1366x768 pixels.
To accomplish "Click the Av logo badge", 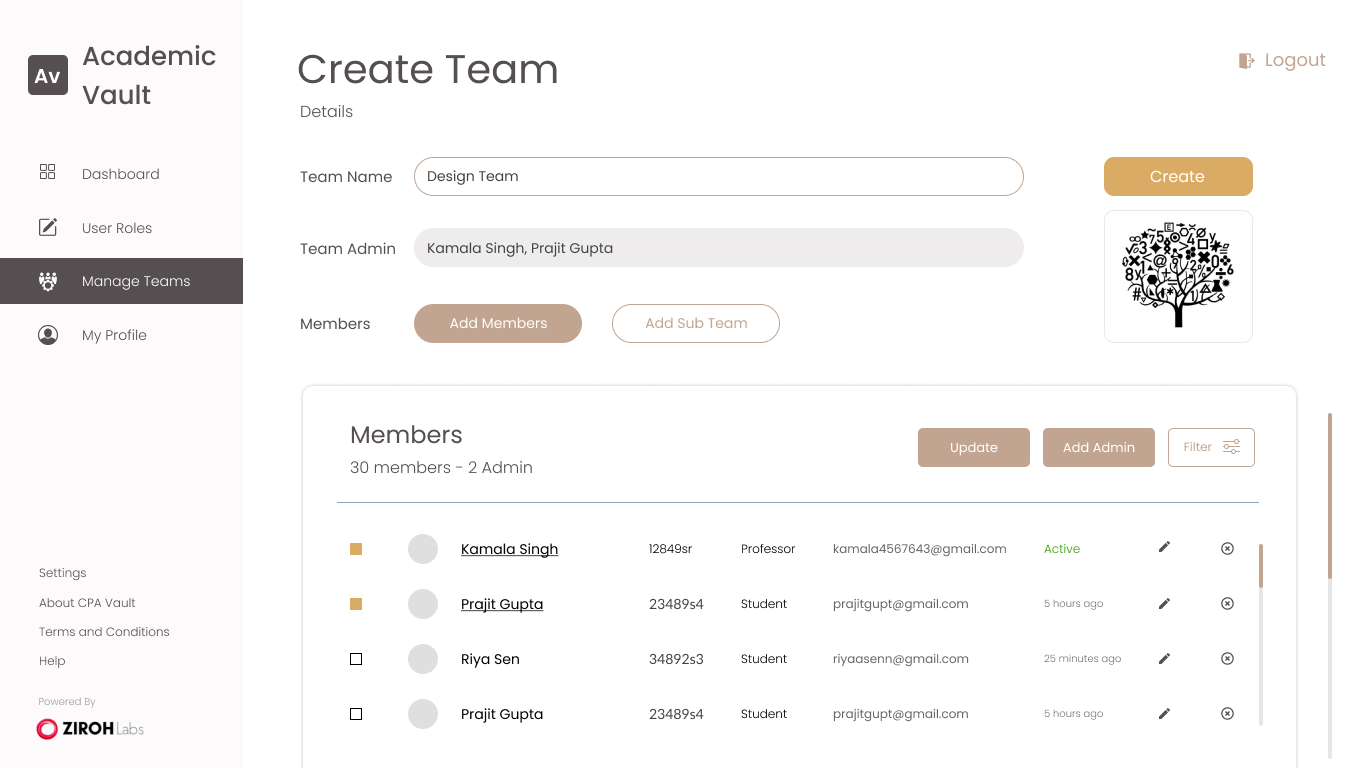I will pos(48,75).
